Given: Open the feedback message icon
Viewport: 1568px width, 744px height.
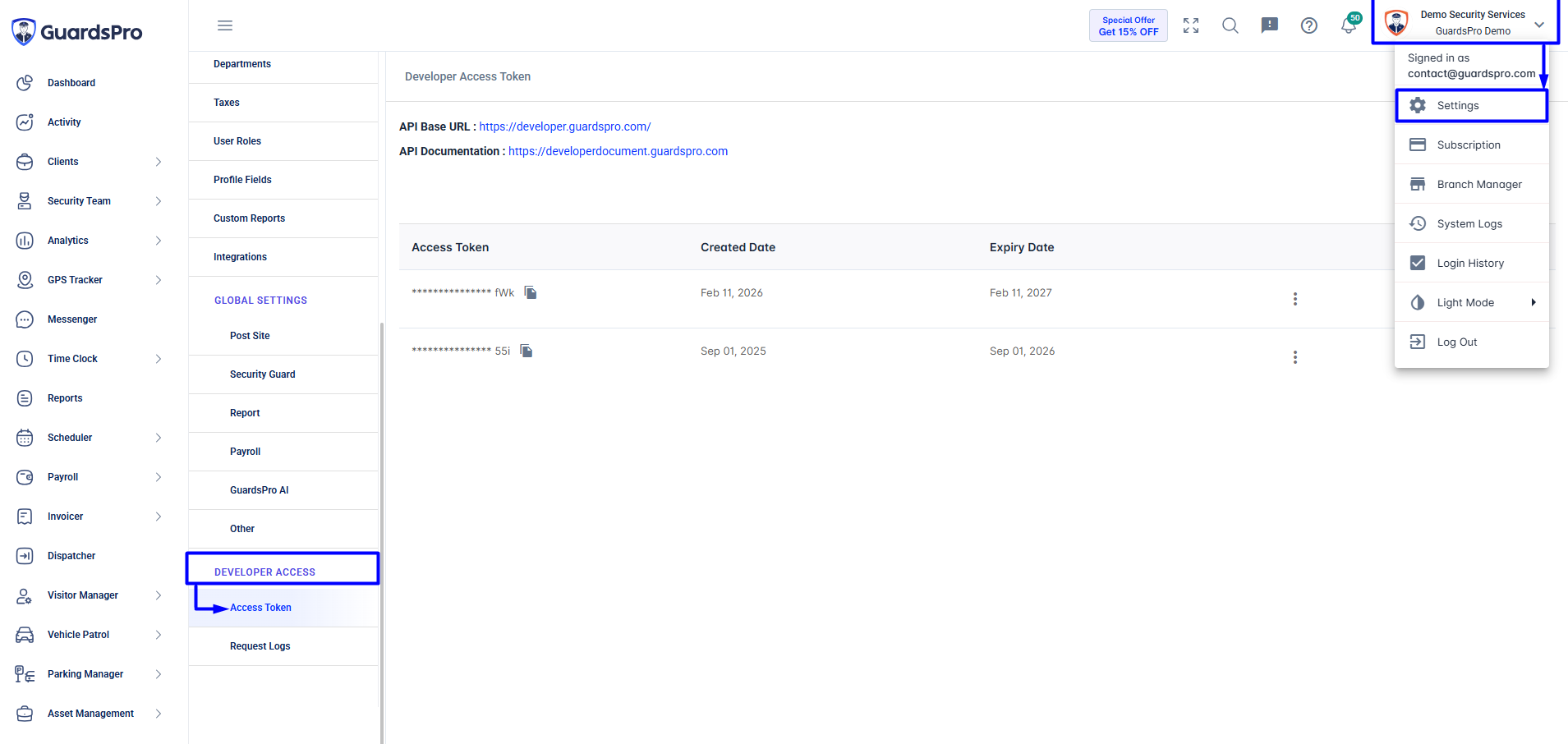Looking at the screenshot, I should [1270, 25].
